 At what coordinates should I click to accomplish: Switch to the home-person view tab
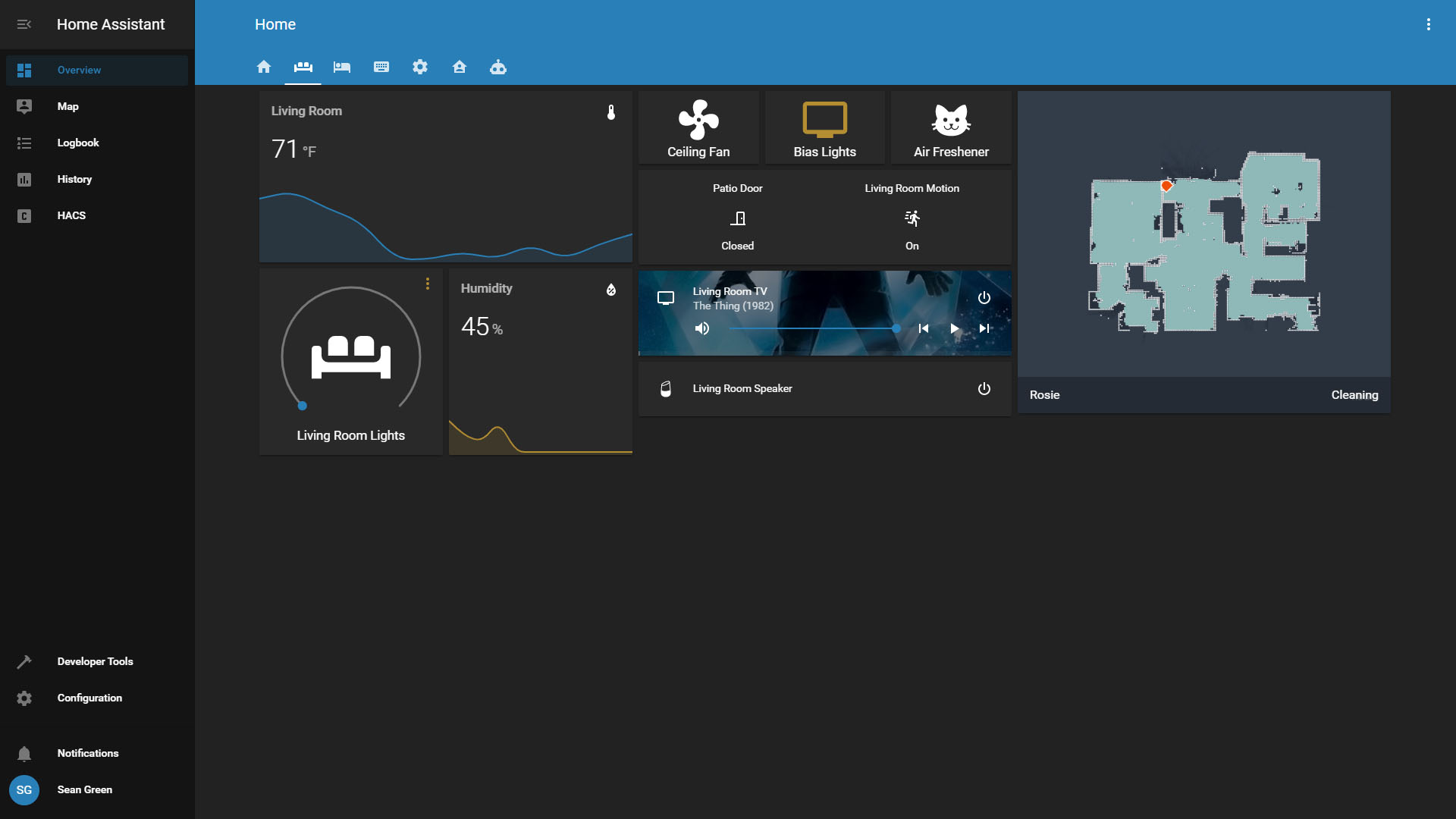(x=460, y=67)
